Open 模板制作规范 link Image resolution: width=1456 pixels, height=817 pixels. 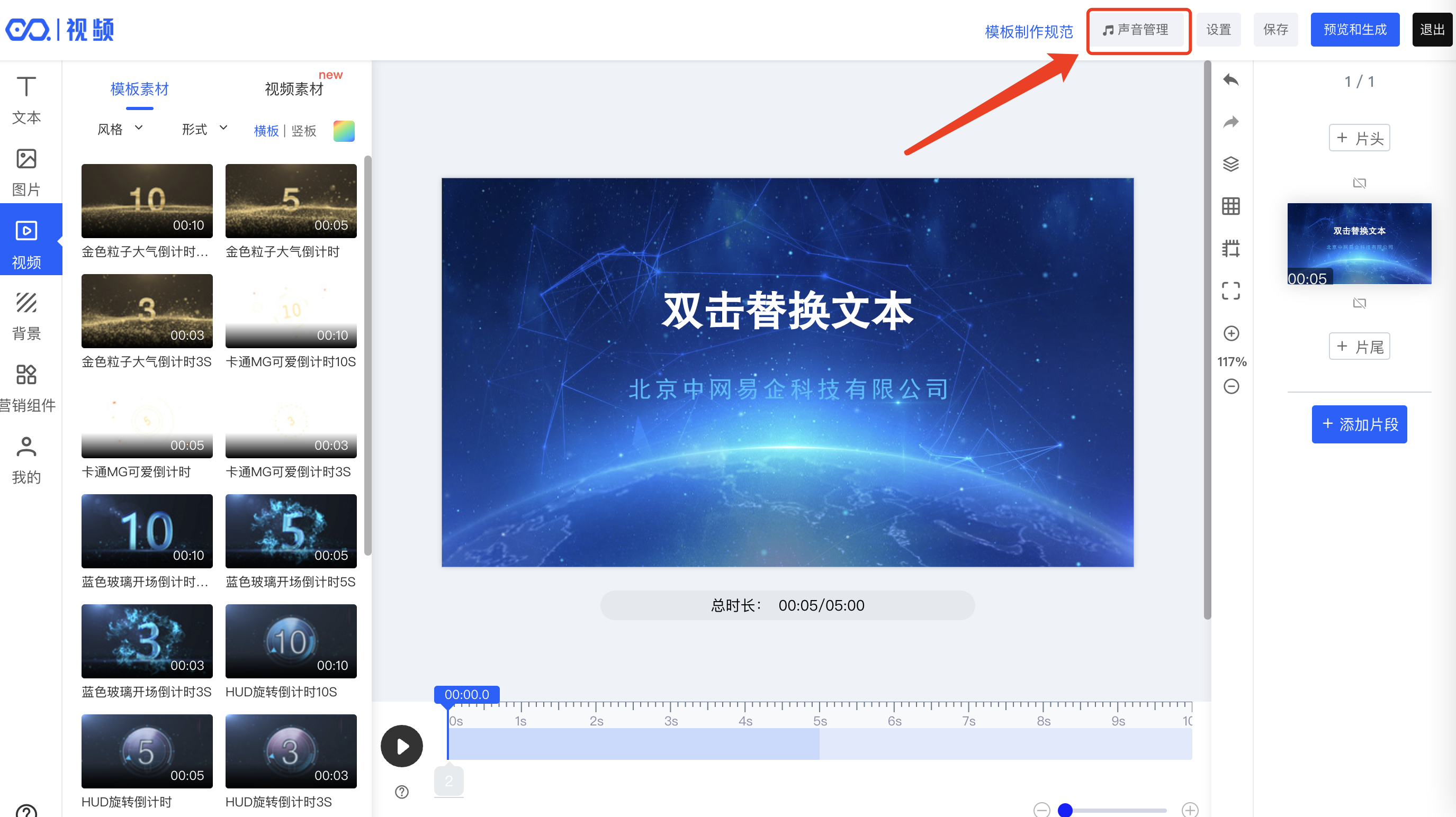click(x=1029, y=32)
